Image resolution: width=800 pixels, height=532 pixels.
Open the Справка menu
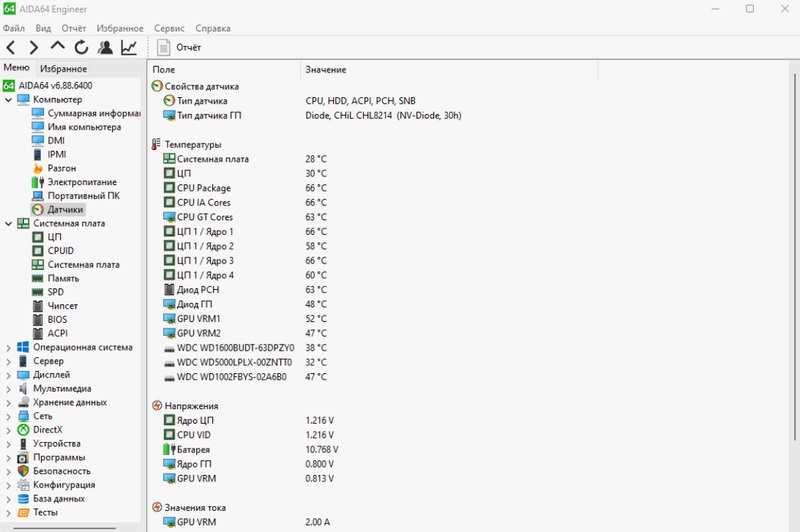pyautogui.click(x=213, y=29)
